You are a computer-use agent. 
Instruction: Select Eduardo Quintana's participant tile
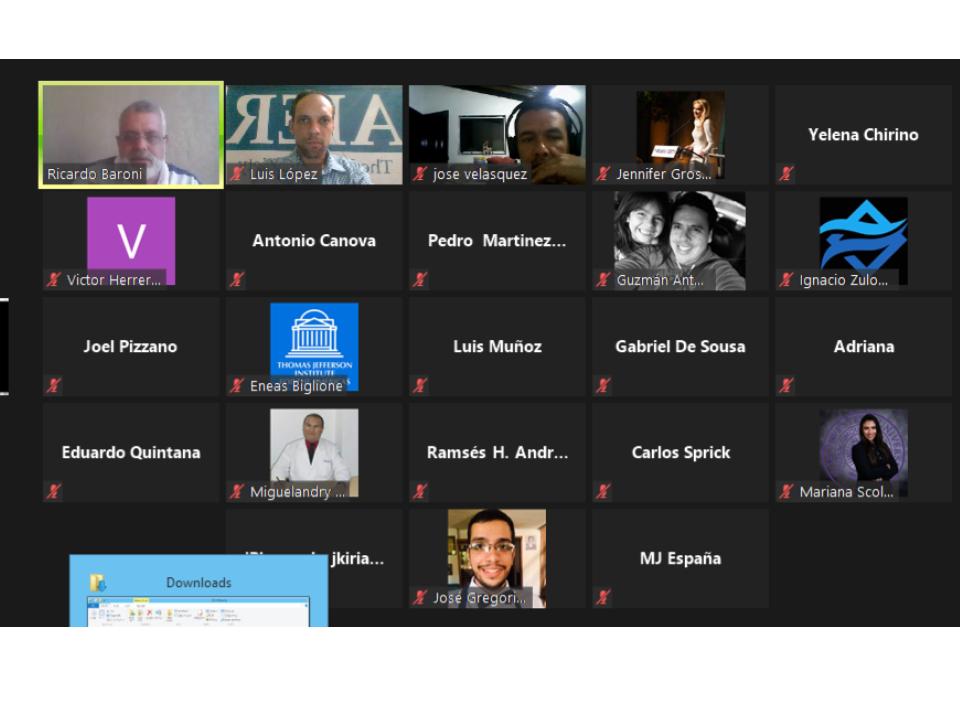pos(131,453)
